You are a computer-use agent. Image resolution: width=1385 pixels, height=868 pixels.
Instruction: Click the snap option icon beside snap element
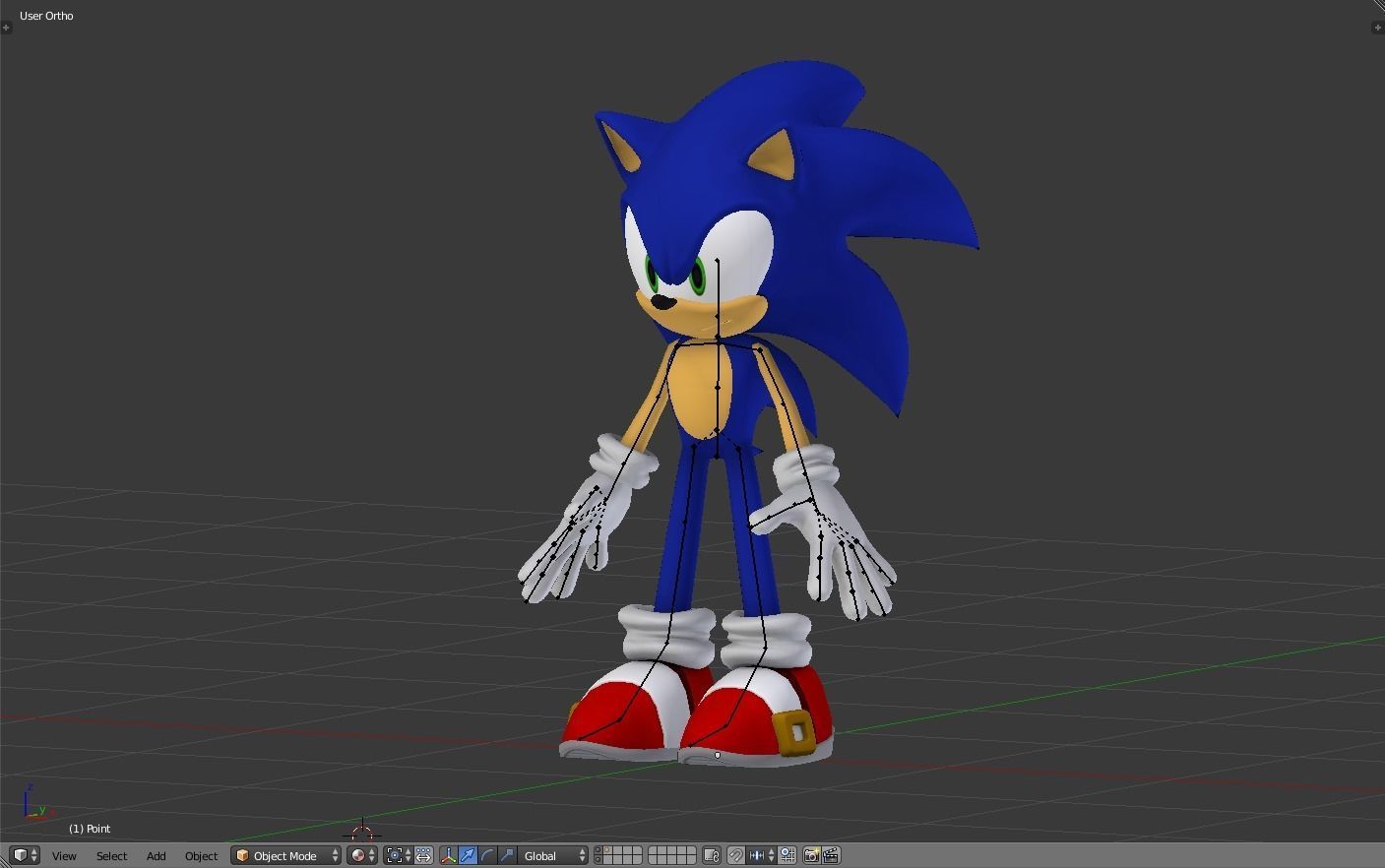pyautogui.click(x=787, y=855)
